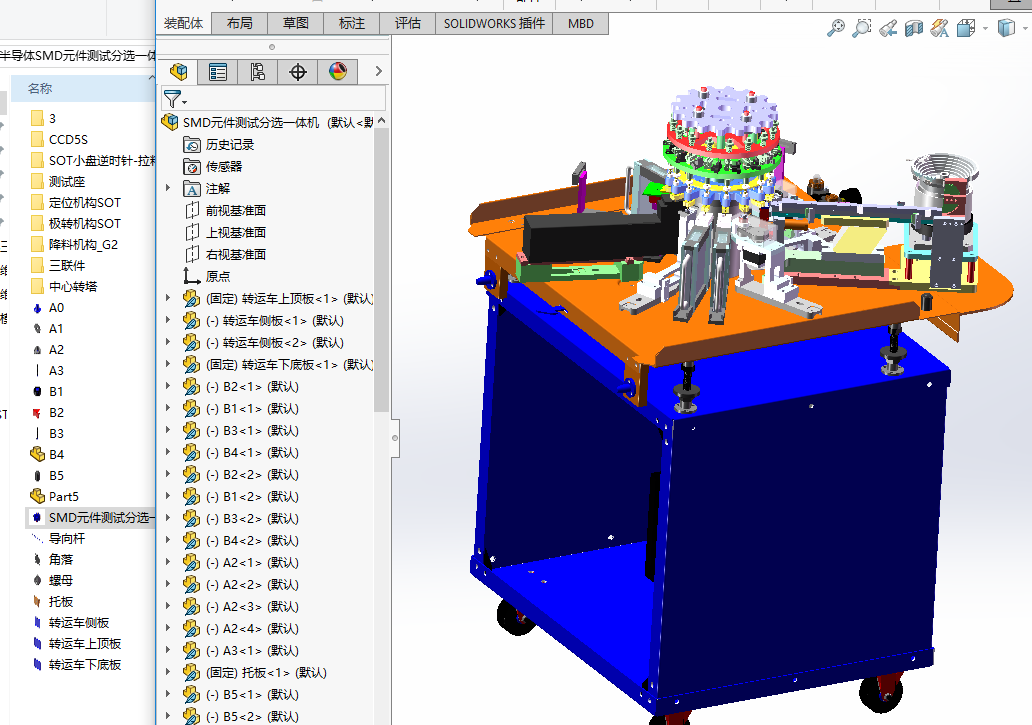Click the feature tree scroll-up arrow
Viewport: 1032px width, 725px height.
[x=381, y=121]
